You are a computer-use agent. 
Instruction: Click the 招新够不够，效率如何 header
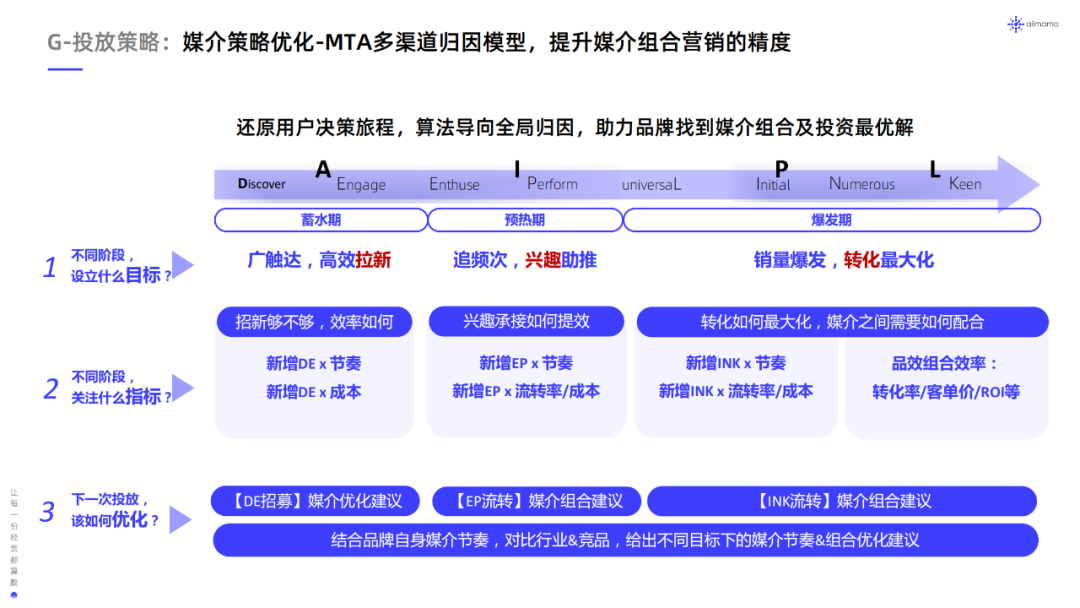click(315, 322)
